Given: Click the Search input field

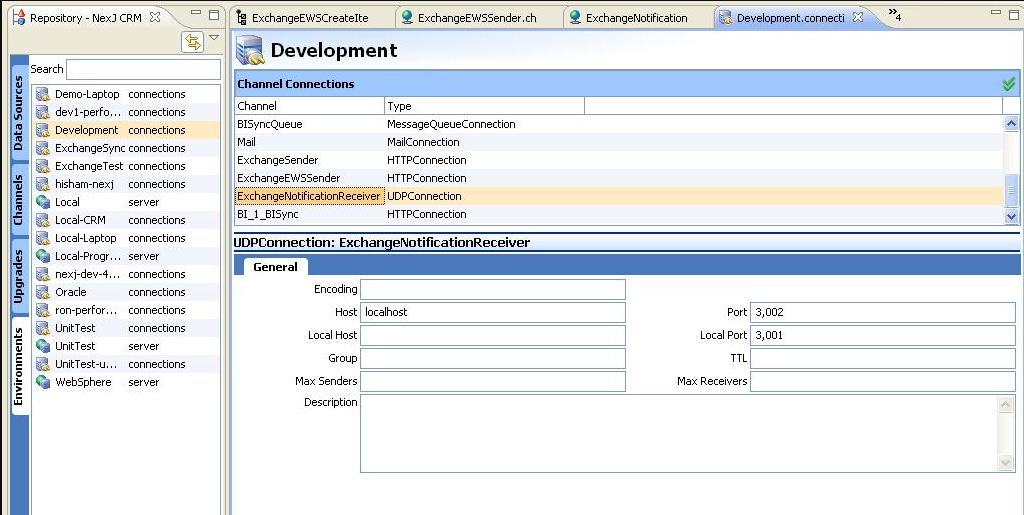Looking at the screenshot, I should [143, 69].
